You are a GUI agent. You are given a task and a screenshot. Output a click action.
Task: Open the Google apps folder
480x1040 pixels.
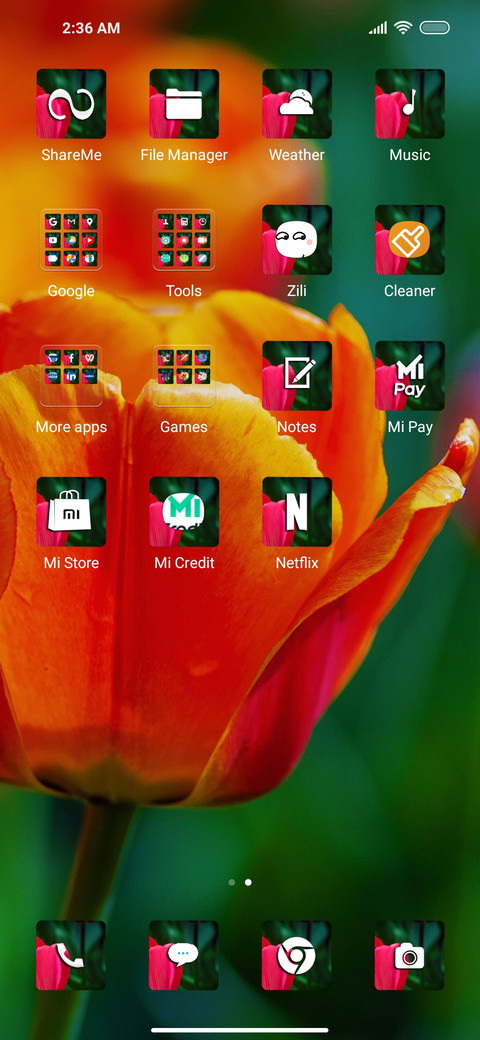point(71,240)
